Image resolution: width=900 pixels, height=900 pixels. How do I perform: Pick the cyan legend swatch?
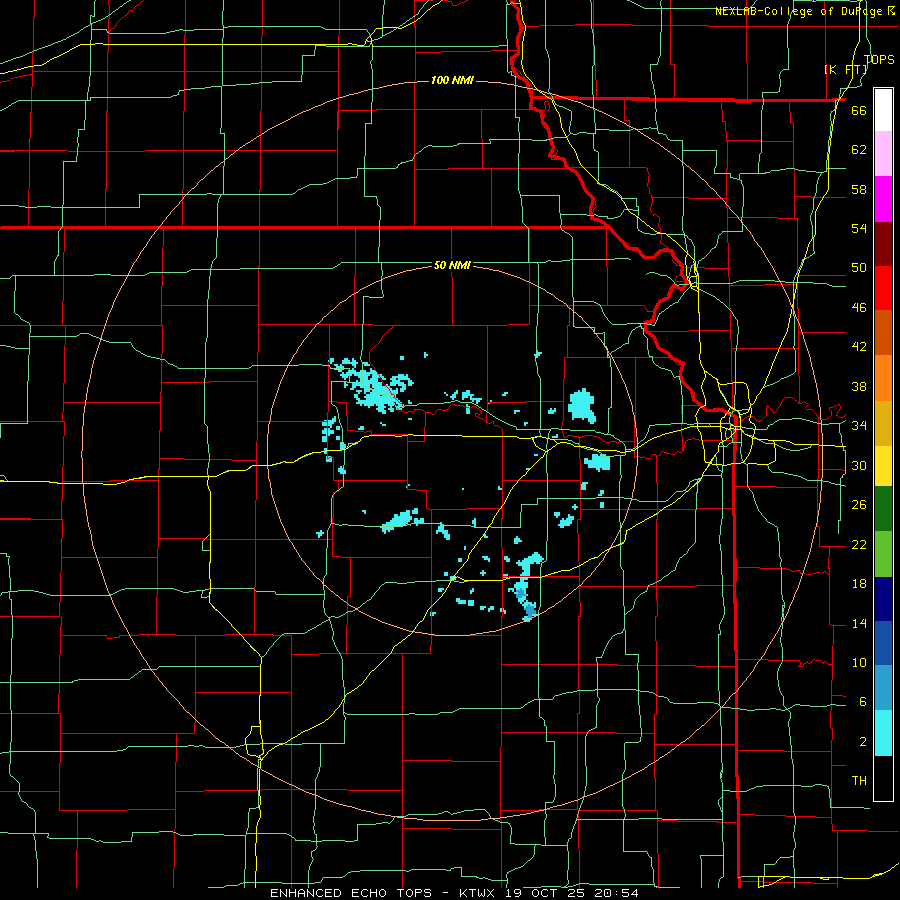point(883,733)
